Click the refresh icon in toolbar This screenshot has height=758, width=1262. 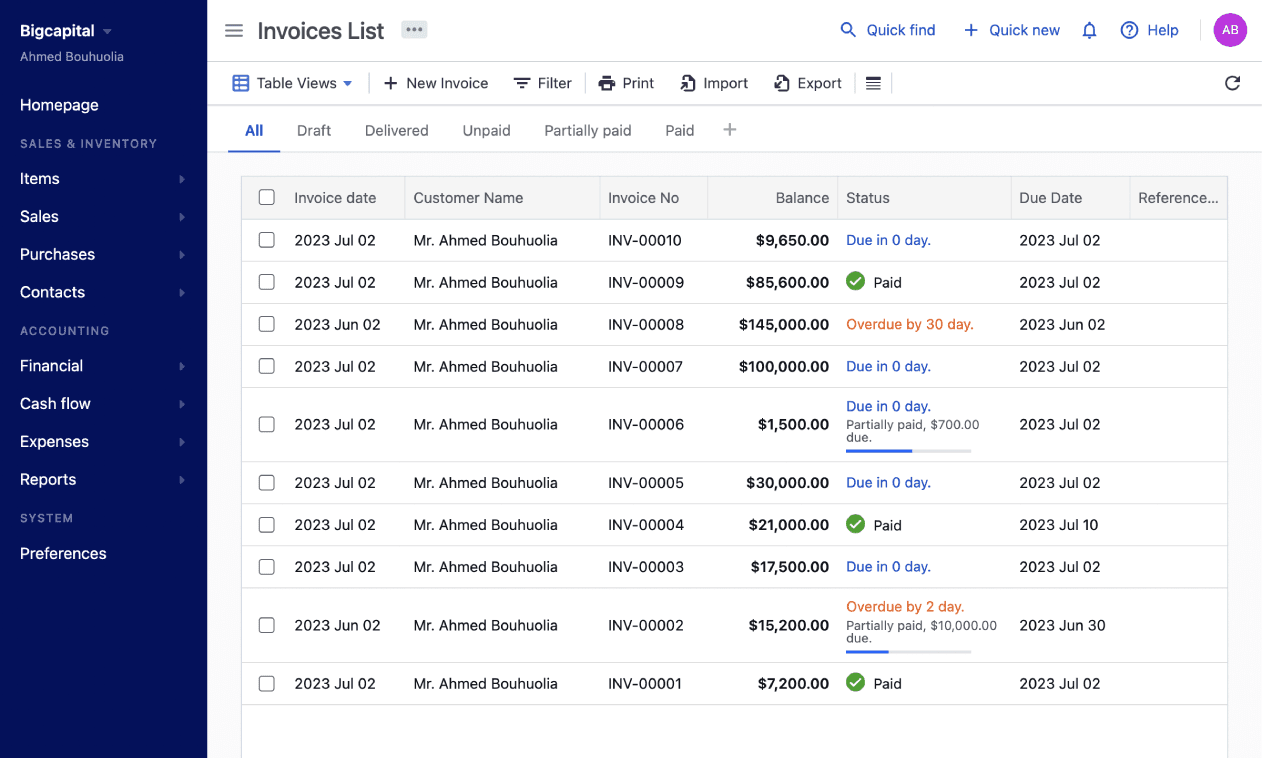[1232, 83]
